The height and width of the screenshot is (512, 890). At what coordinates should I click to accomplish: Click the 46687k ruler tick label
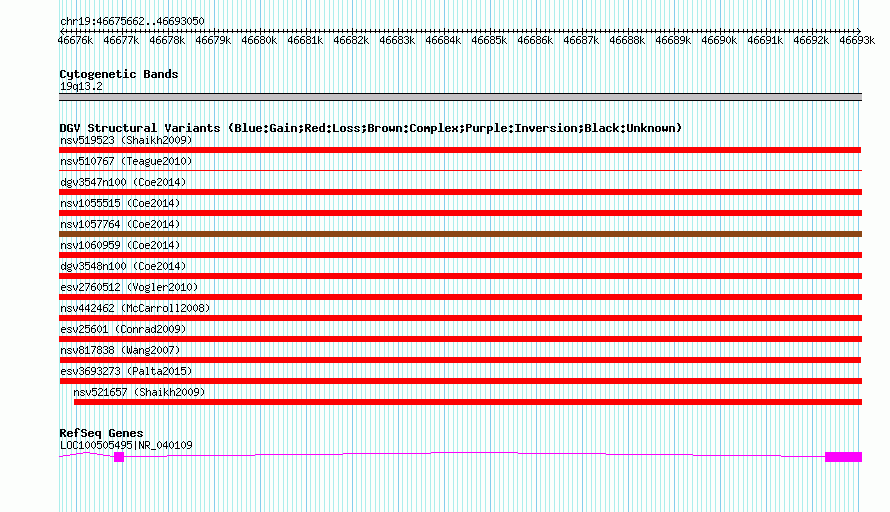click(x=581, y=41)
